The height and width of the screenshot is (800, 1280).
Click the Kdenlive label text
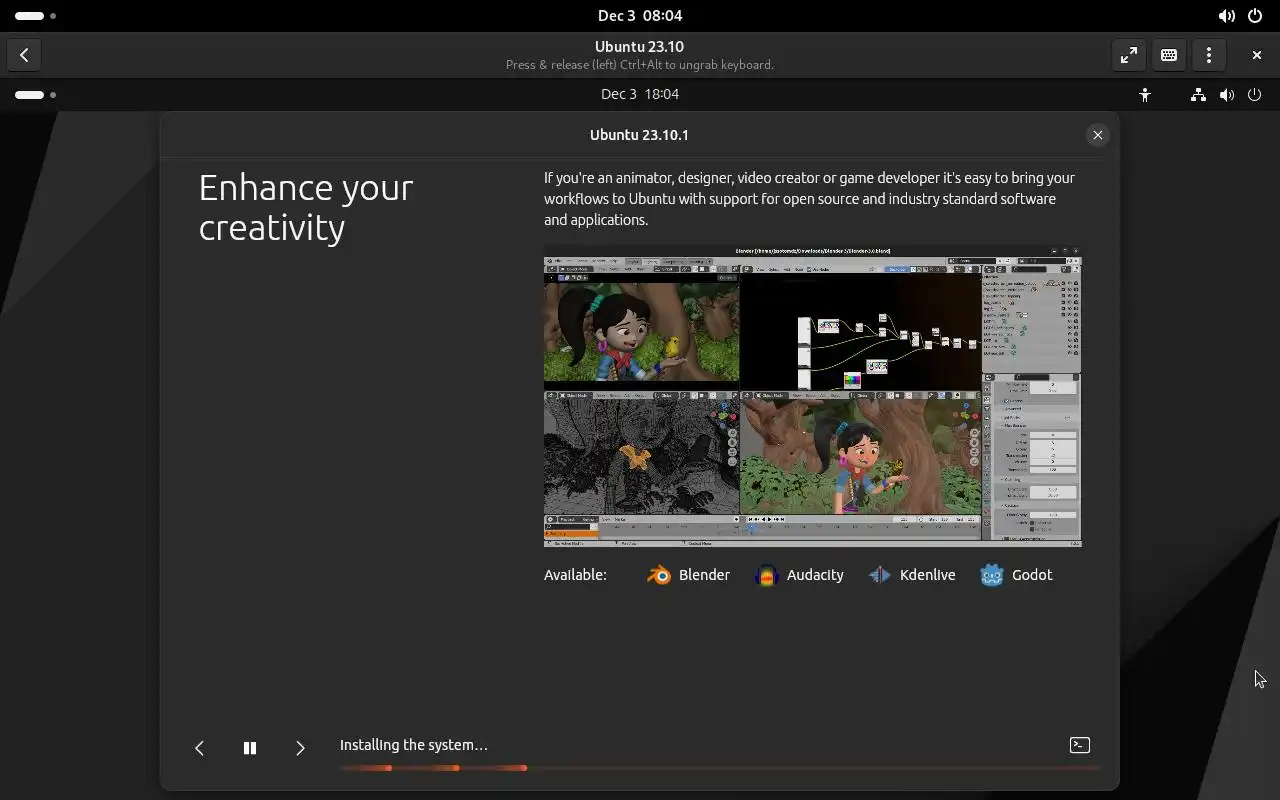click(x=927, y=575)
